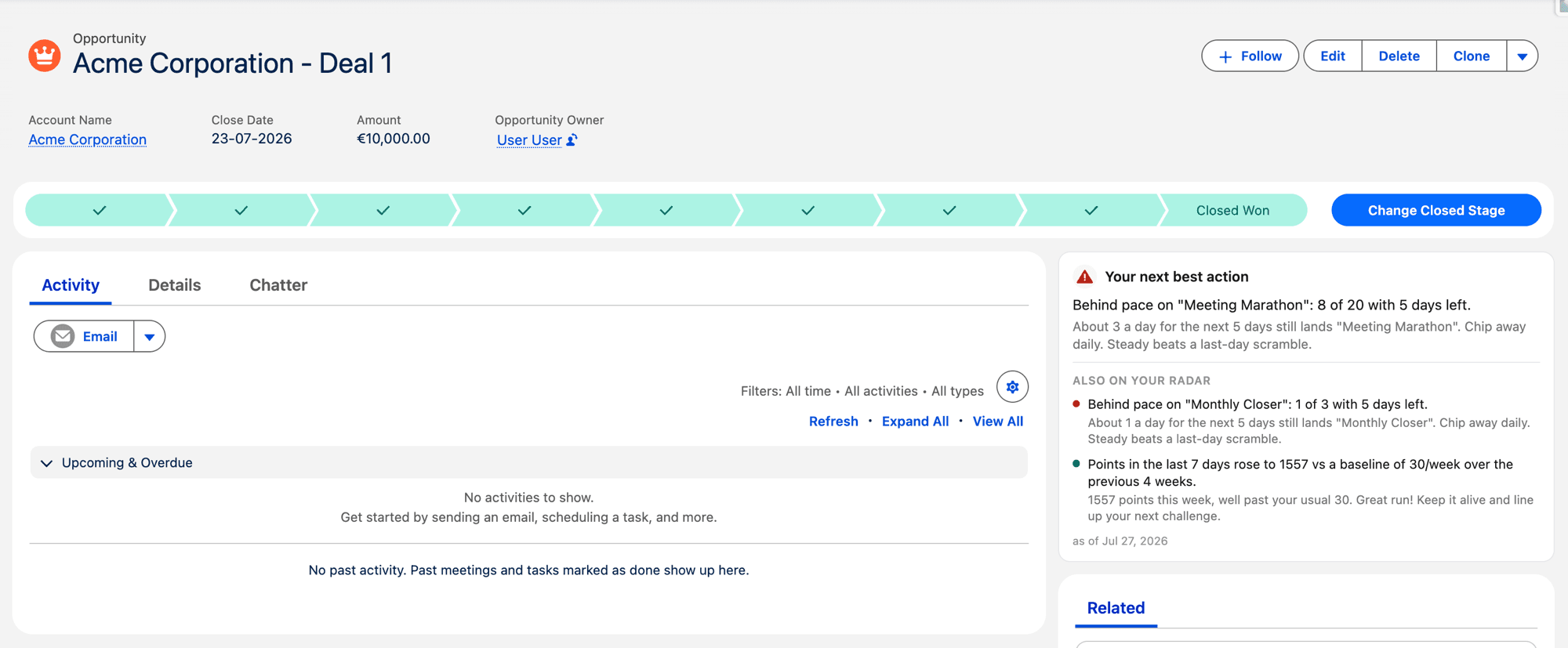Screen dimensions: 1568x648
Task: Click the orange Opportunity crown icon
Action: [45, 56]
